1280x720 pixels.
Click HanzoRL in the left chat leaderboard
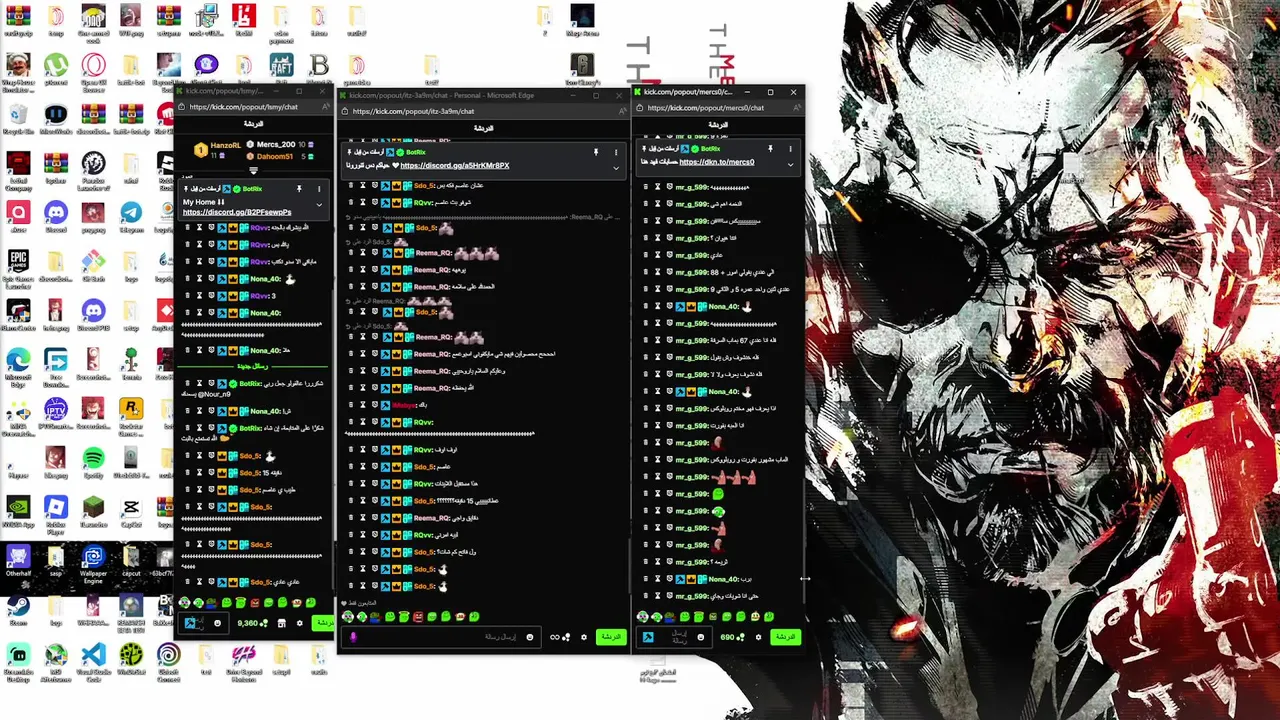225,145
